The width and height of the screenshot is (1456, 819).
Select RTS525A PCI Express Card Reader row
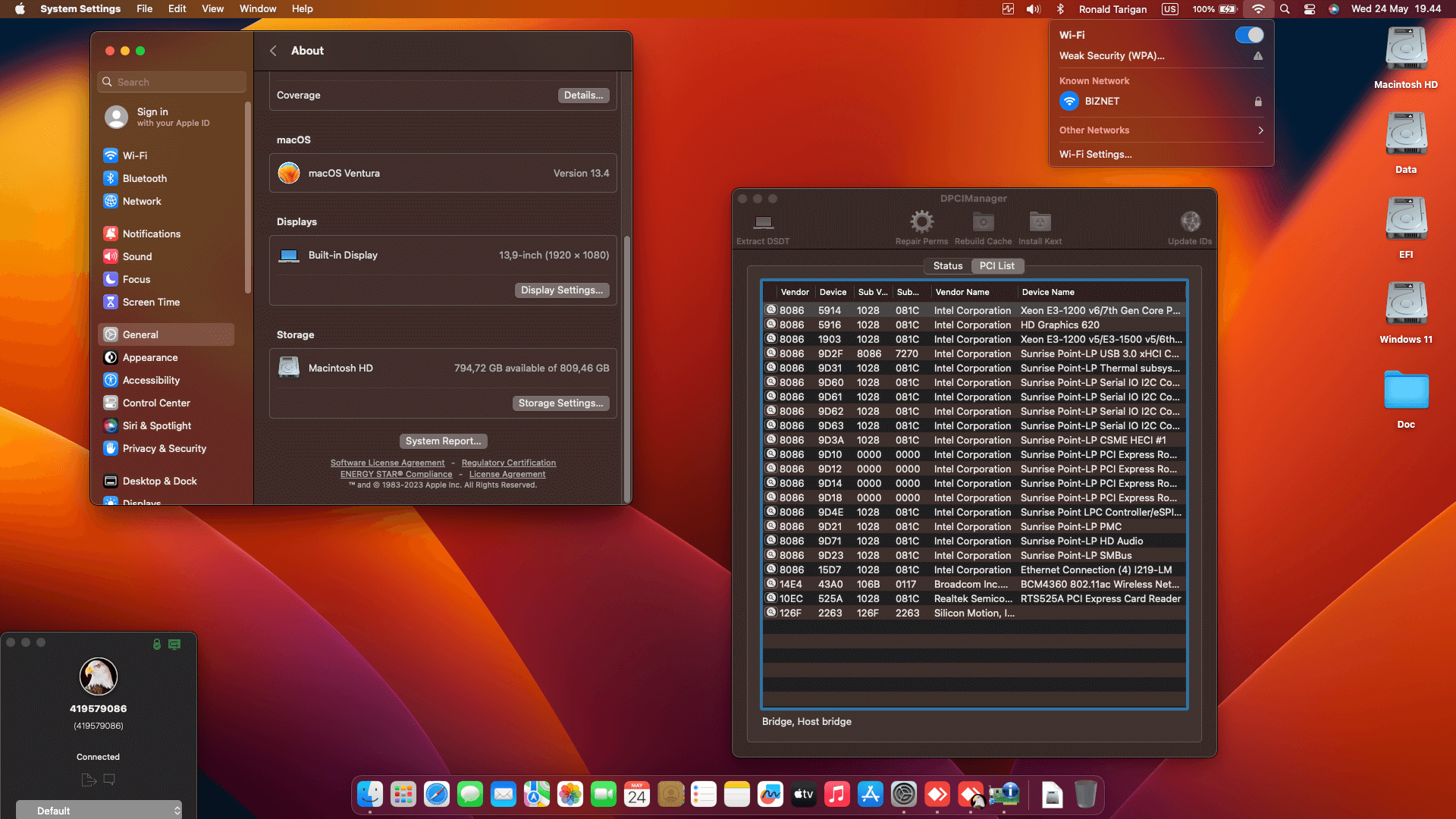[x=974, y=599]
